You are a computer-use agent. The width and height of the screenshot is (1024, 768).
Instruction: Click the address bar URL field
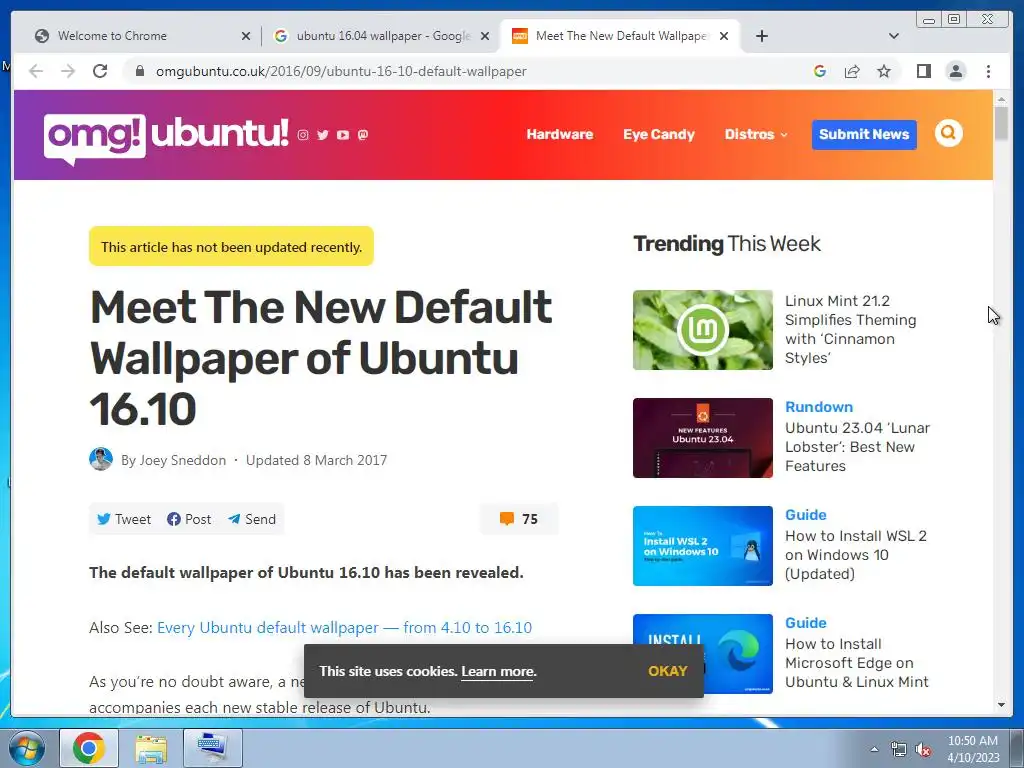pos(470,71)
